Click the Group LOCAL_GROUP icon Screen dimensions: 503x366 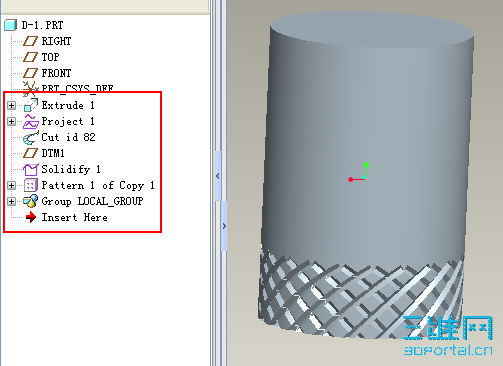[x=31, y=201]
